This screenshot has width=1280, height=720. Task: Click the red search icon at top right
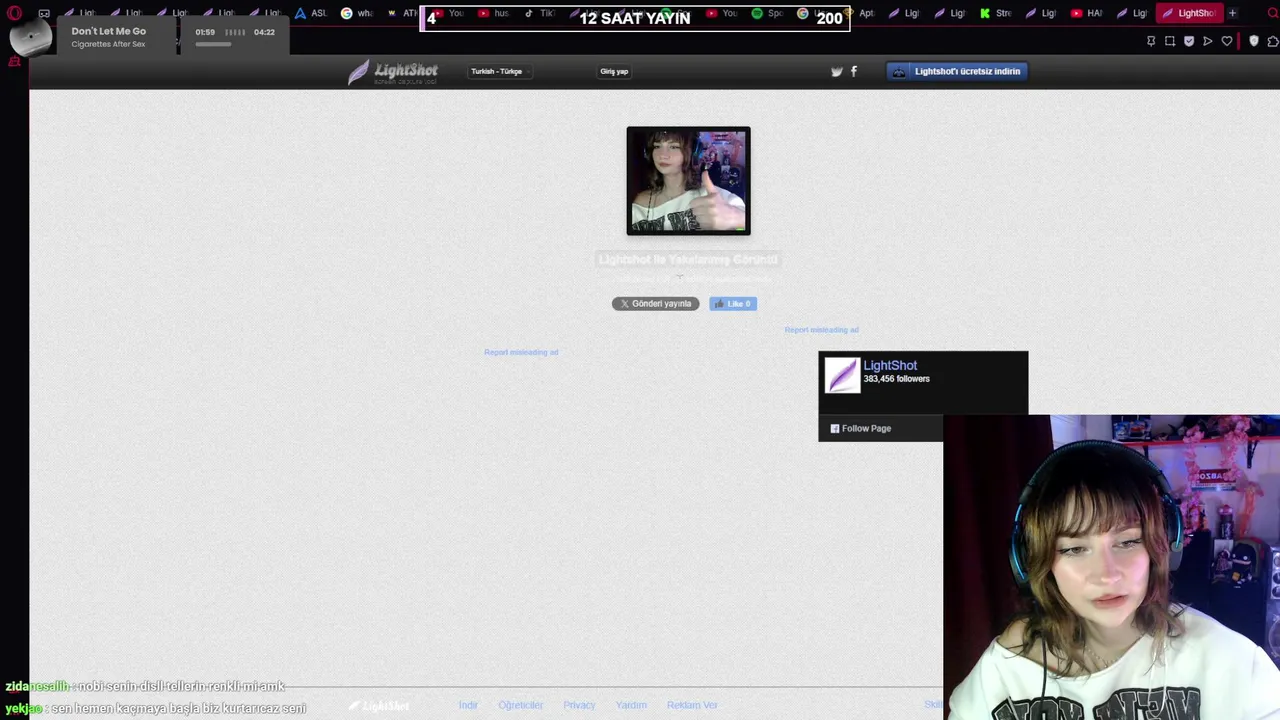tap(1272, 13)
